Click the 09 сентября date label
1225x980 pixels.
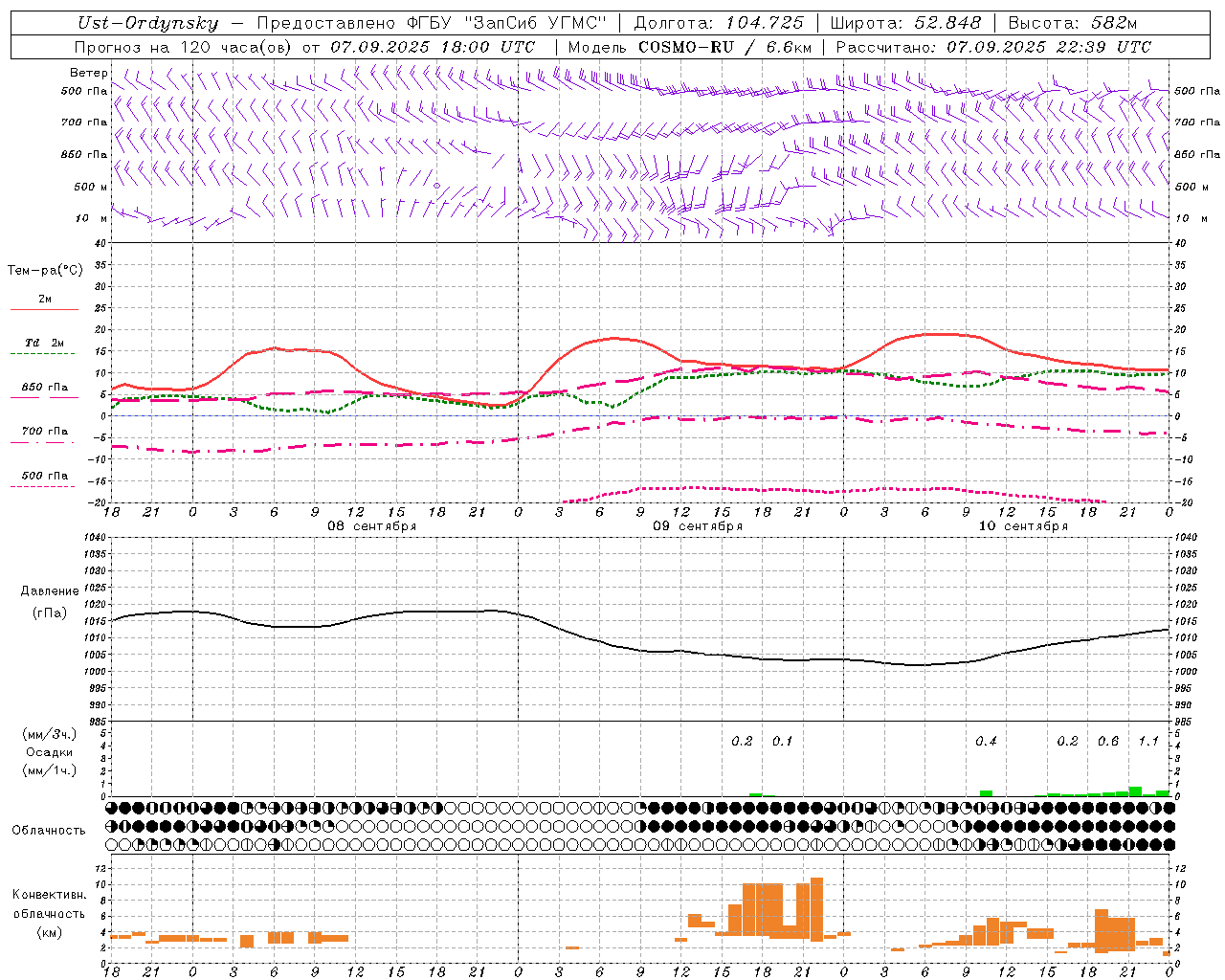pos(698,526)
